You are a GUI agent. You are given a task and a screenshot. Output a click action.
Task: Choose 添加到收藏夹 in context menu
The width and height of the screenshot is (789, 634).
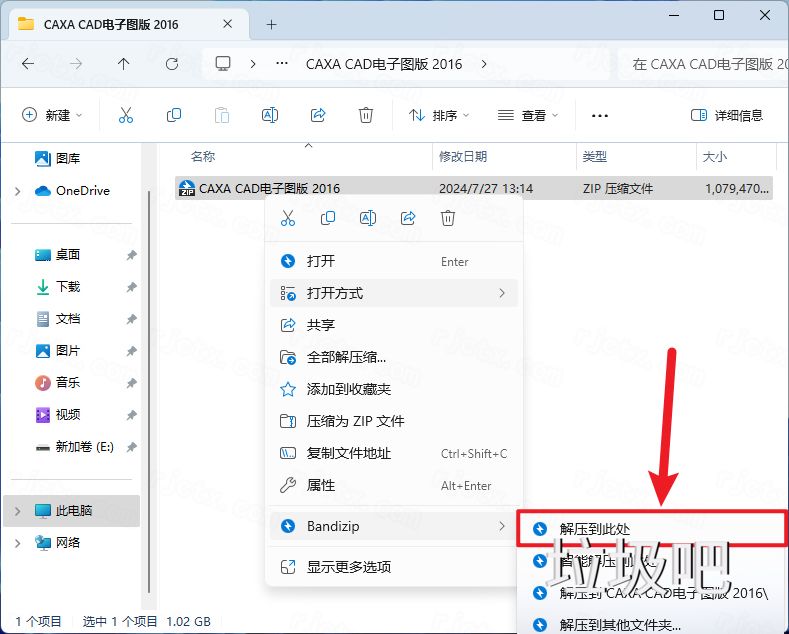pyautogui.click(x=394, y=389)
